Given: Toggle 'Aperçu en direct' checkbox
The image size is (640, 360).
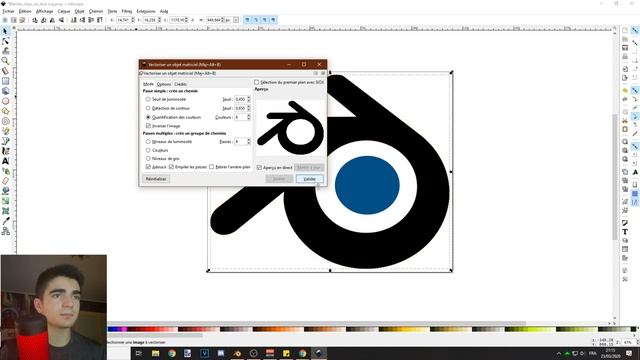Looking at the screenshot, I should tap(259, 168).
